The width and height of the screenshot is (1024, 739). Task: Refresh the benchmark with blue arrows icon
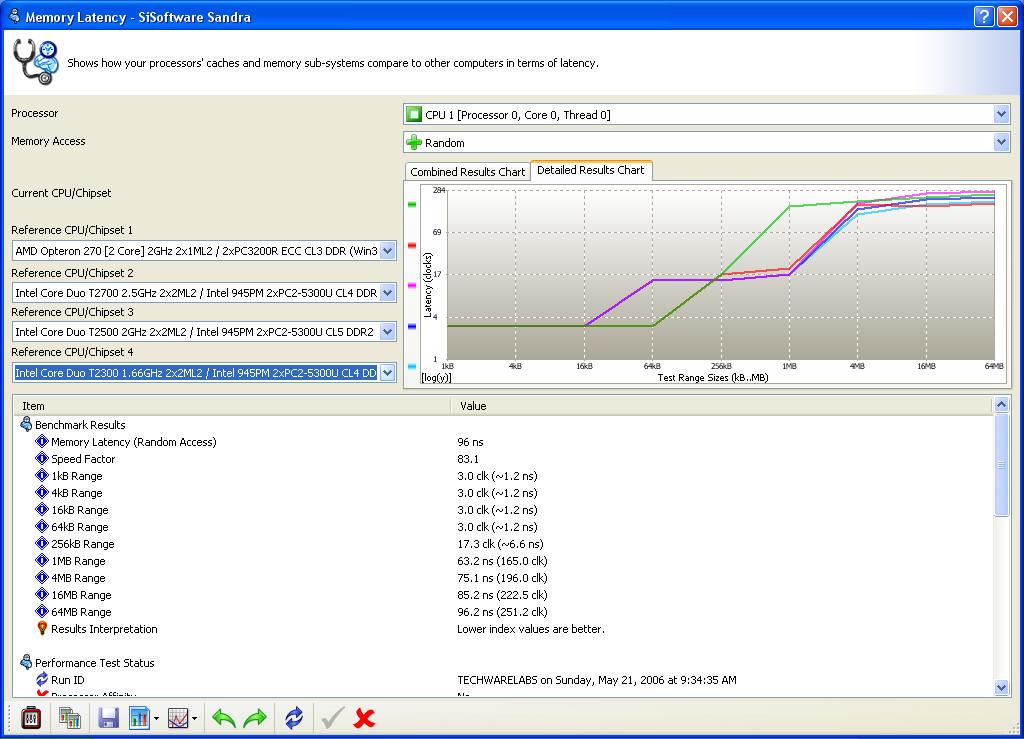[x=294, y=718]
